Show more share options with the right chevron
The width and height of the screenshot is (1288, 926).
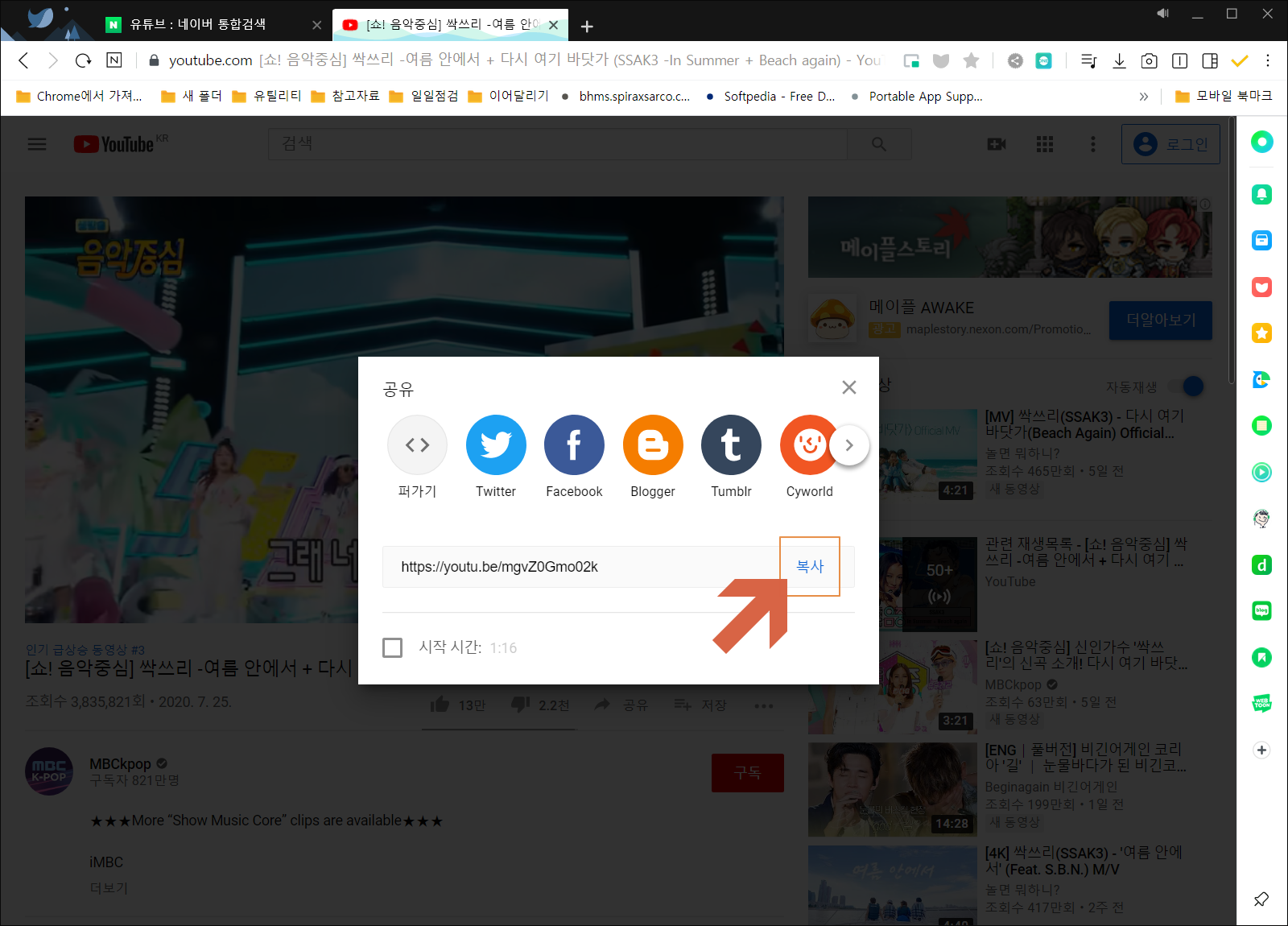point(849,444)
